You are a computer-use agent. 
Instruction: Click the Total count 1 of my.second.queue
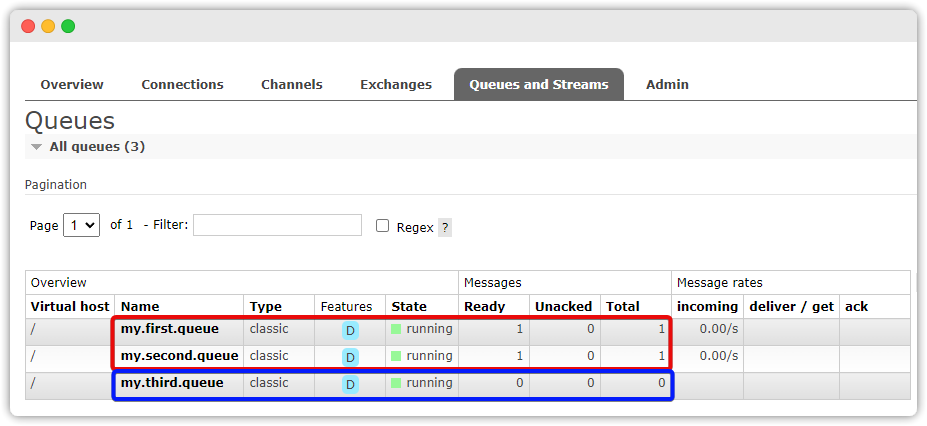pyautogui.click(x=662, y=356)
